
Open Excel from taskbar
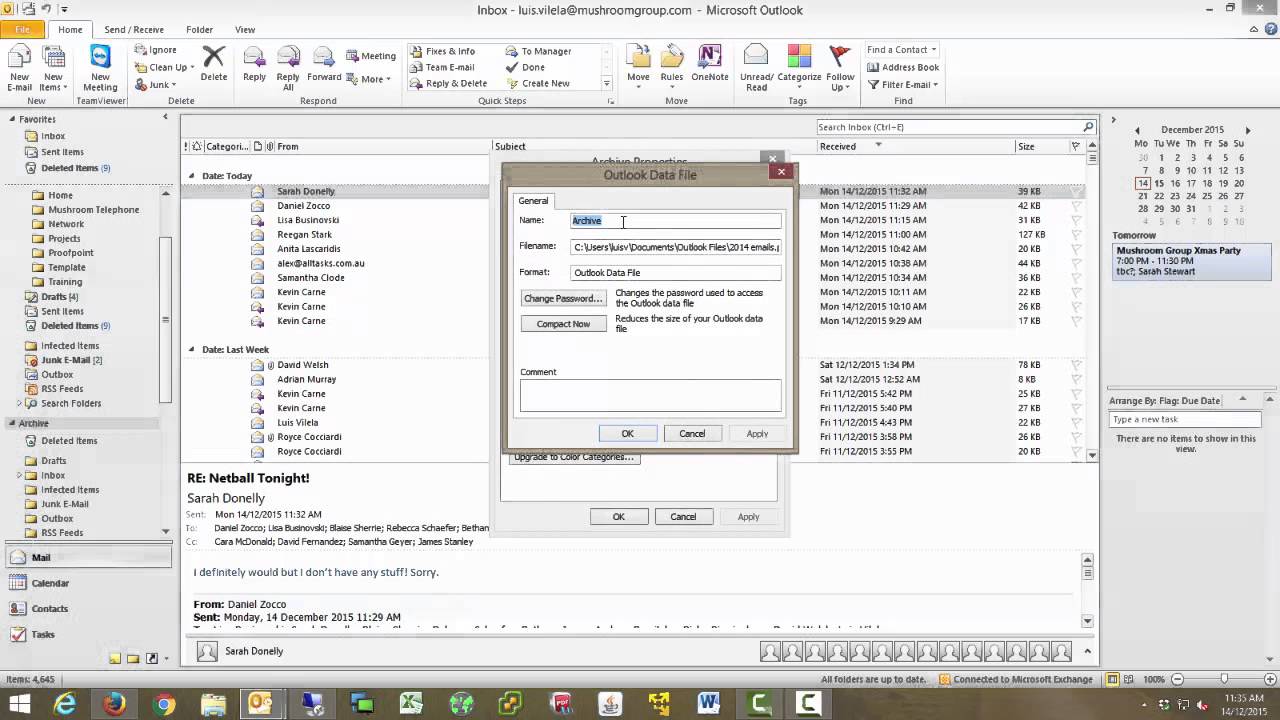(412, 704)
